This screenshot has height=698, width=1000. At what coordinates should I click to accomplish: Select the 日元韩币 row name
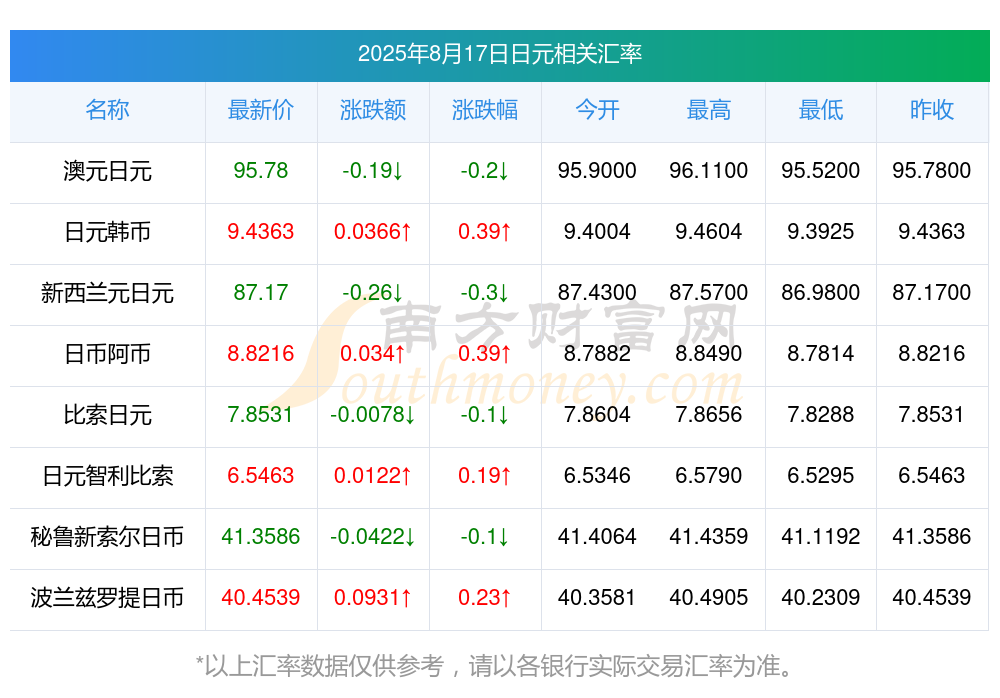107,232
